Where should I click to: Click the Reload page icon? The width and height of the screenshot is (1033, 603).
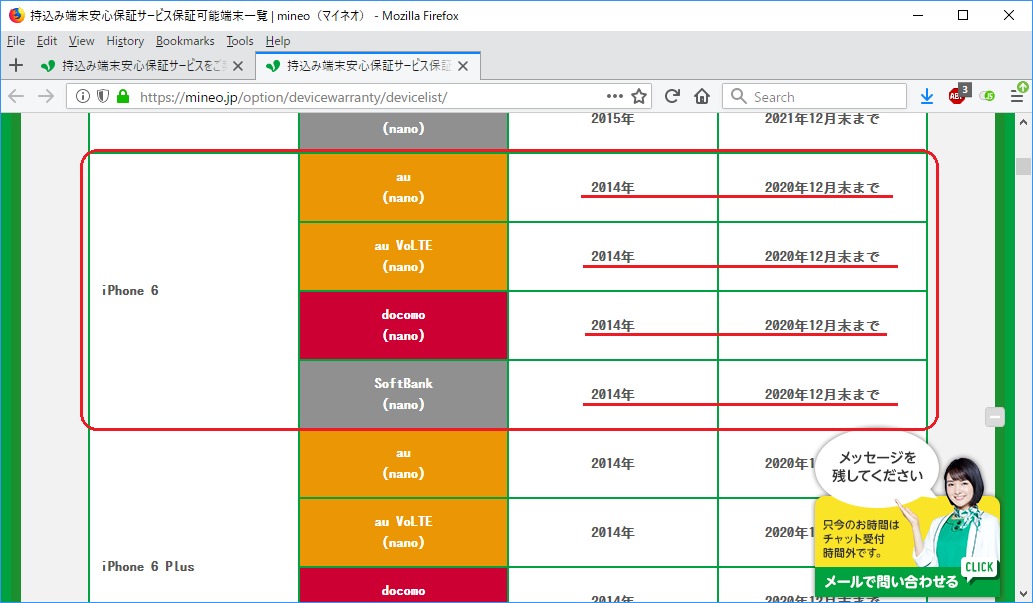tap(672, 96)
